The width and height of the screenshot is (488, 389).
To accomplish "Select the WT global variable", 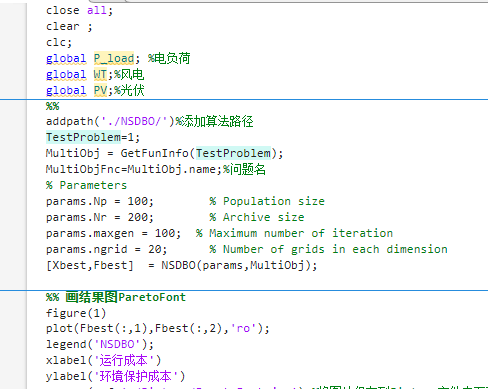I will coord(100,74).
